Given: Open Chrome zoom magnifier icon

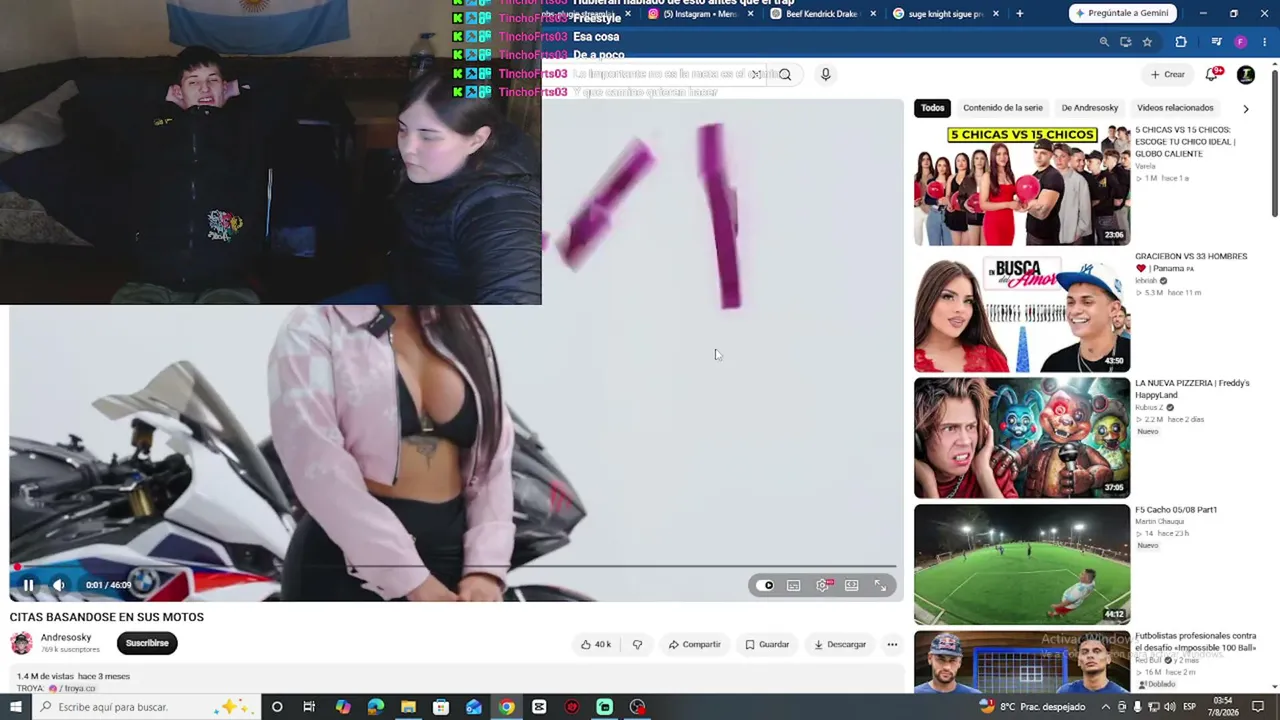Looking at the screenshot, I should (x=1104, y=42).
